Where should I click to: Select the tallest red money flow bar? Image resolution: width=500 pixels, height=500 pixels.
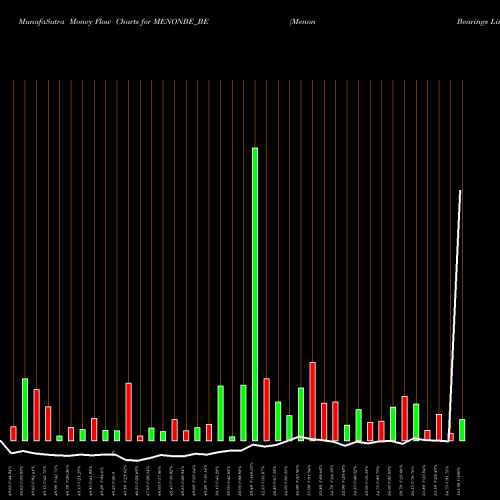[x=312, y=401]
